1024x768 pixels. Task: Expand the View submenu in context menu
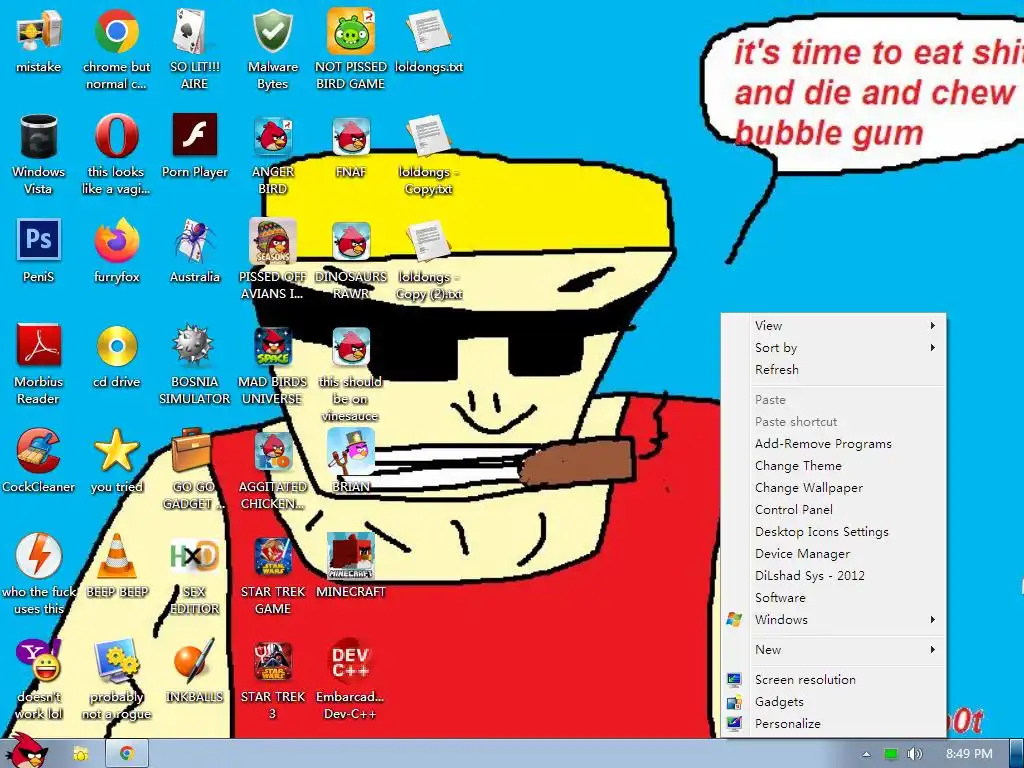point(833,325)
